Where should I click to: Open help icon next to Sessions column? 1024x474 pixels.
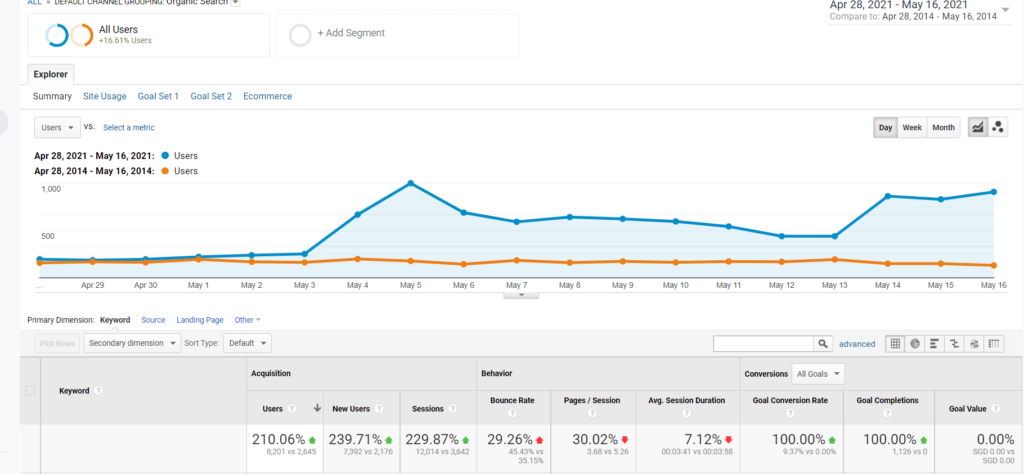click(x=452, y=409)
